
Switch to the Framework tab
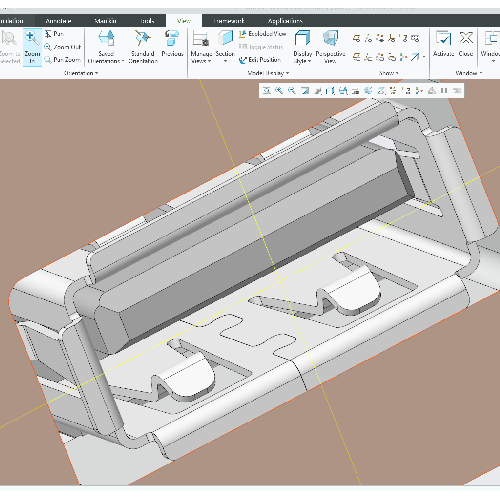point(229,21)
